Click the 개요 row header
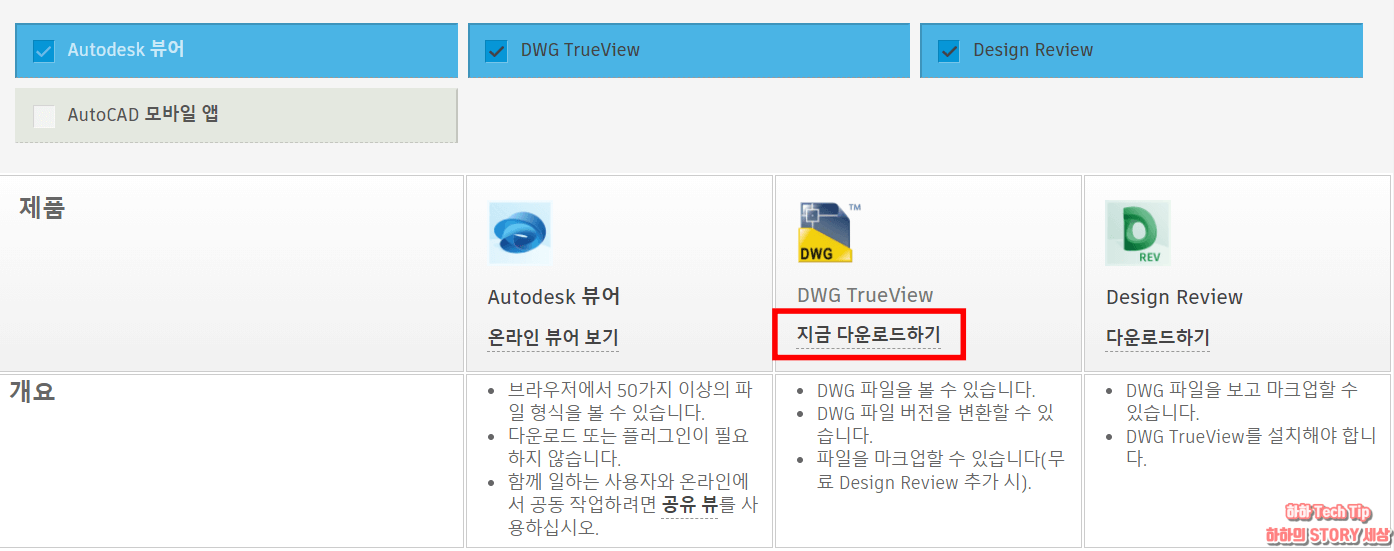This screenshot has height=551, width=1394. 32,391
